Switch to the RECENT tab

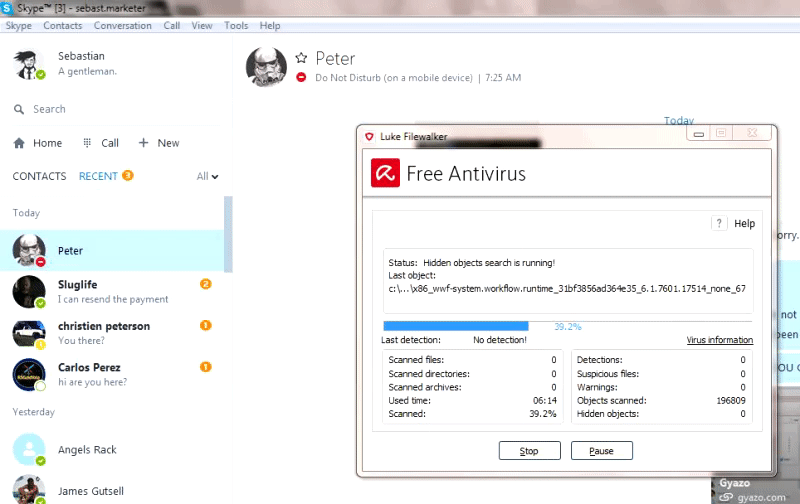[x=98, y=176]
